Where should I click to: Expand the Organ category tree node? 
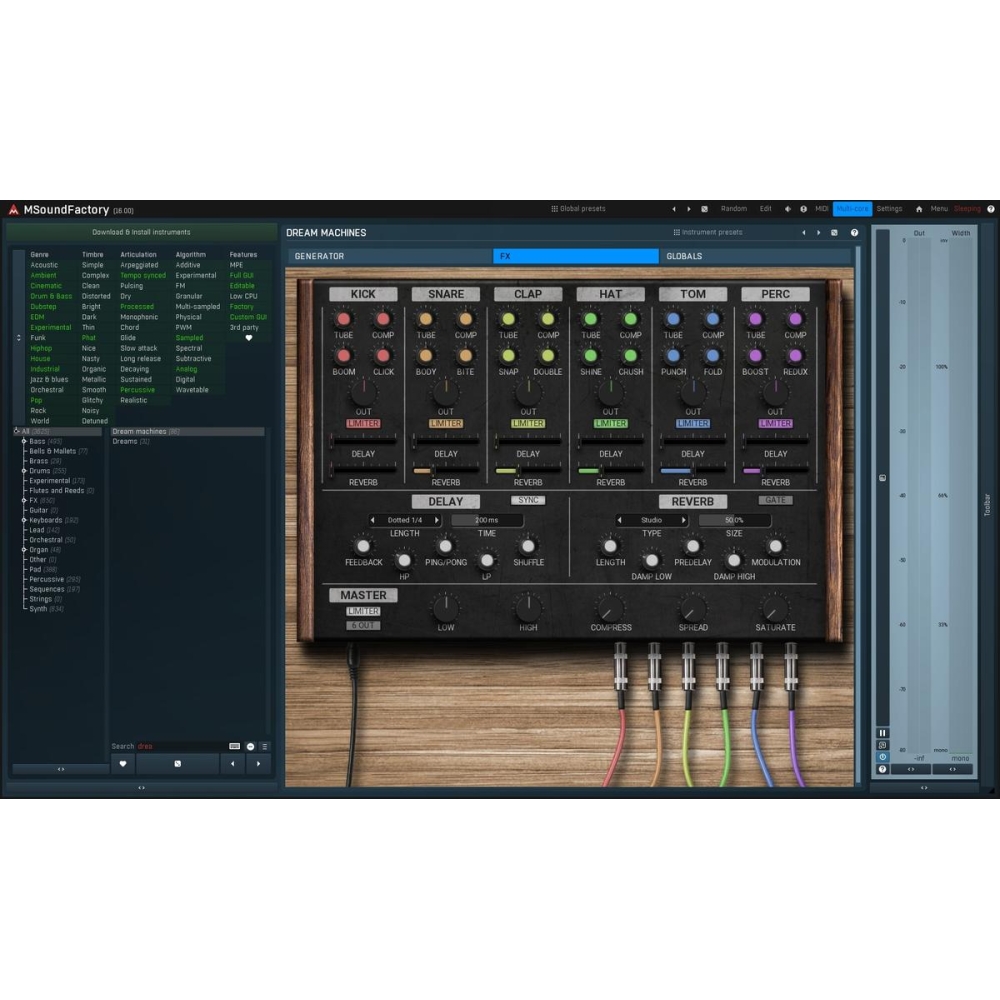24,550
